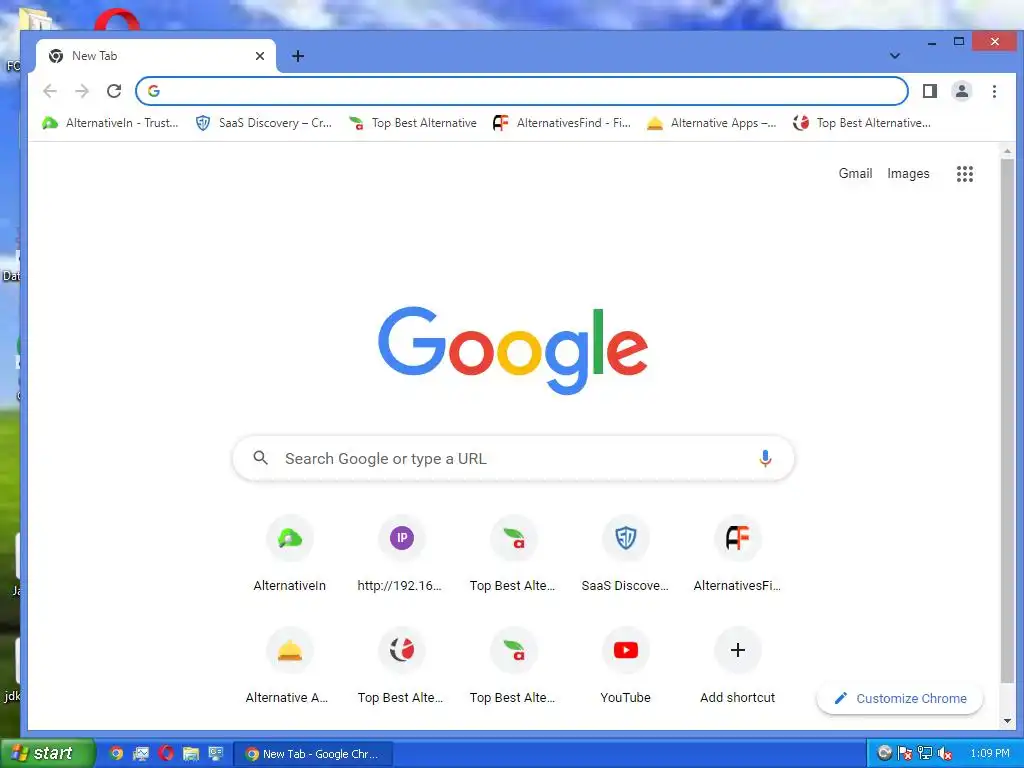Open Top Best Alte... tile below http://192.16...
The width and height of the screenshot is (1024, 768).
pyautogui.click(x=401, y=666)
